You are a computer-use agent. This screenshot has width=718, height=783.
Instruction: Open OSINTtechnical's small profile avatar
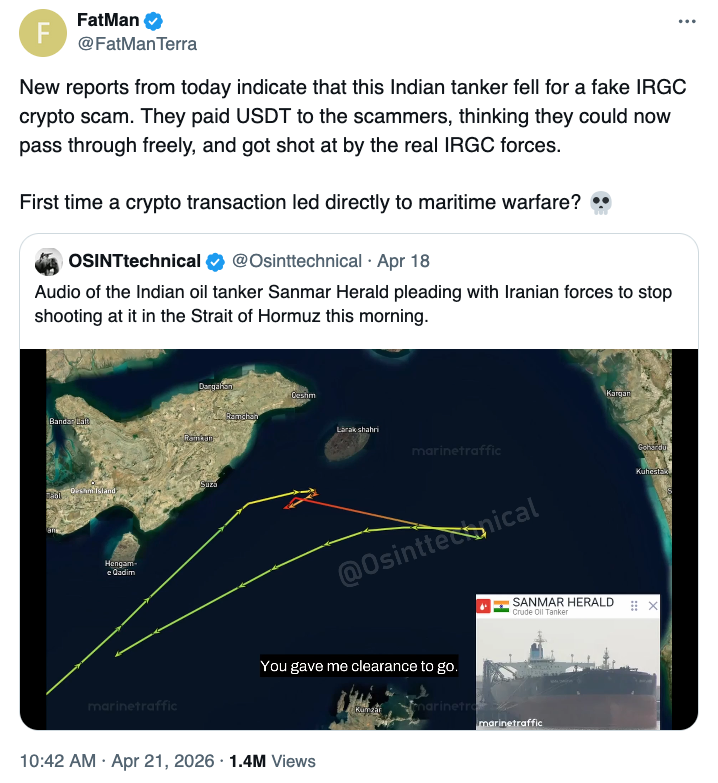48,262
